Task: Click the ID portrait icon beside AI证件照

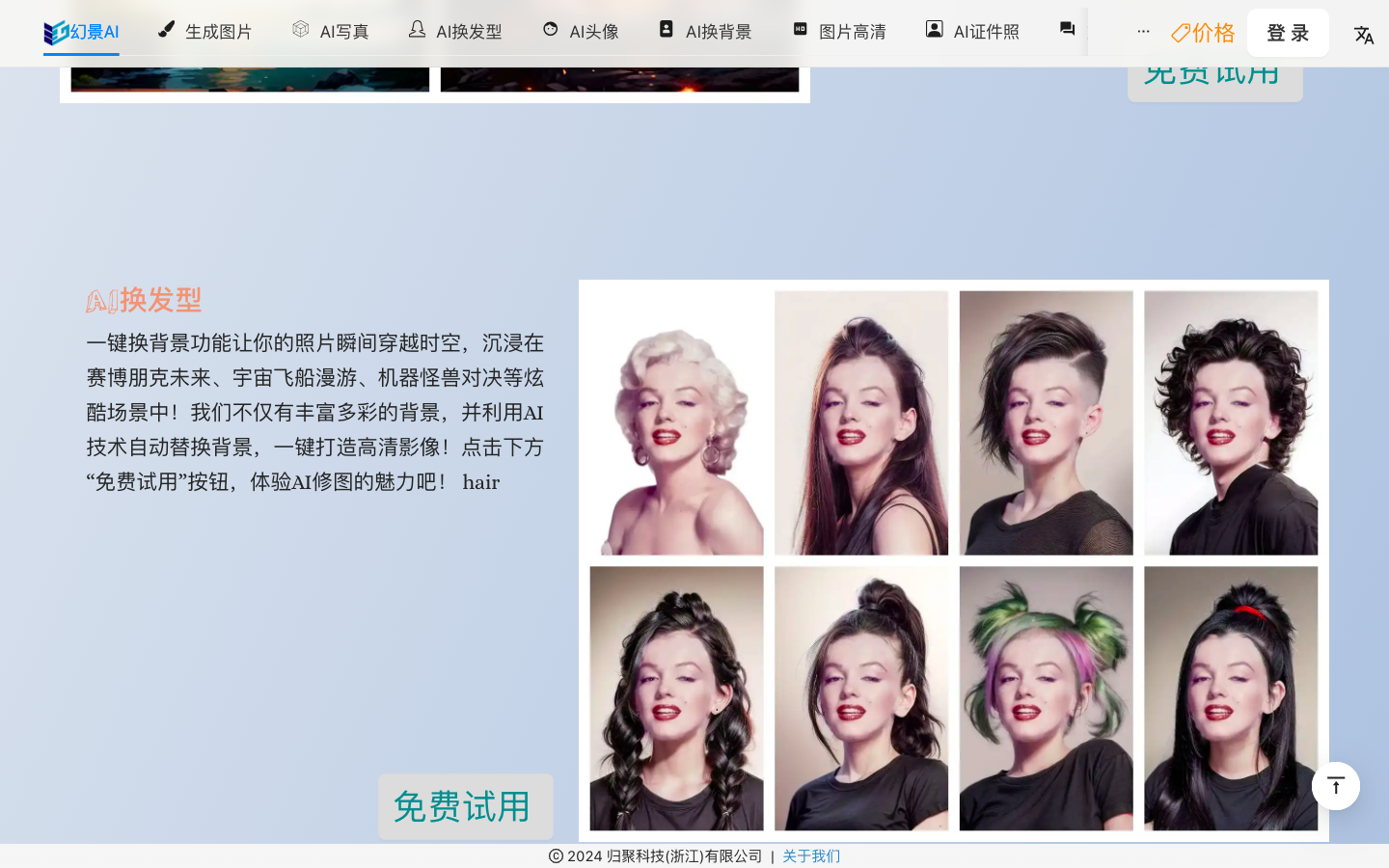Action: [x=935, y=29]
